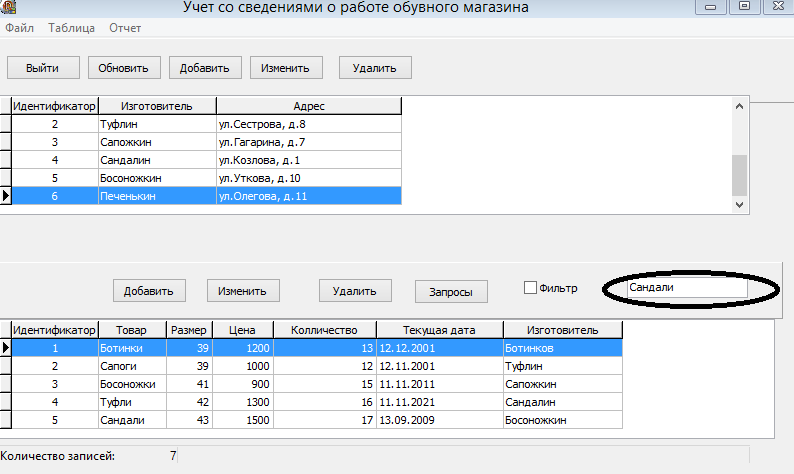Click address ул.Уткова, д.10

pos(309,178)
